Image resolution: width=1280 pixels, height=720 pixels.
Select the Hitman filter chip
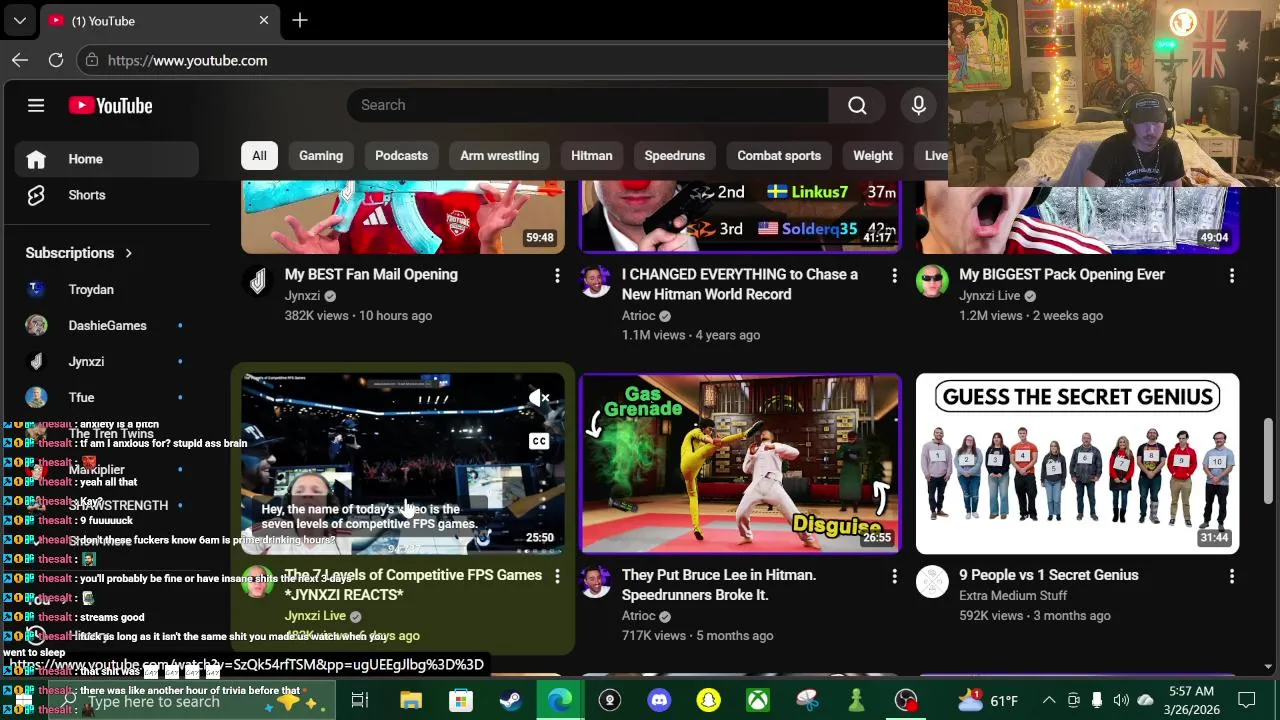point(591,156)
